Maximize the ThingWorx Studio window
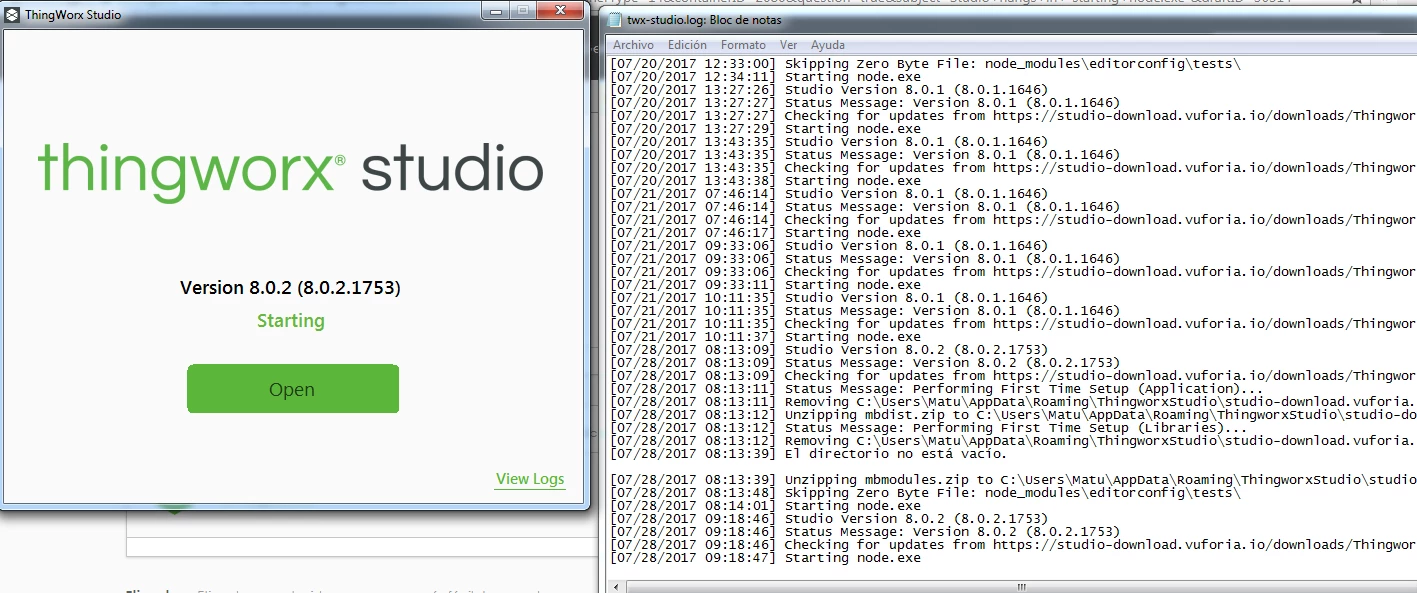 point(522,10)
